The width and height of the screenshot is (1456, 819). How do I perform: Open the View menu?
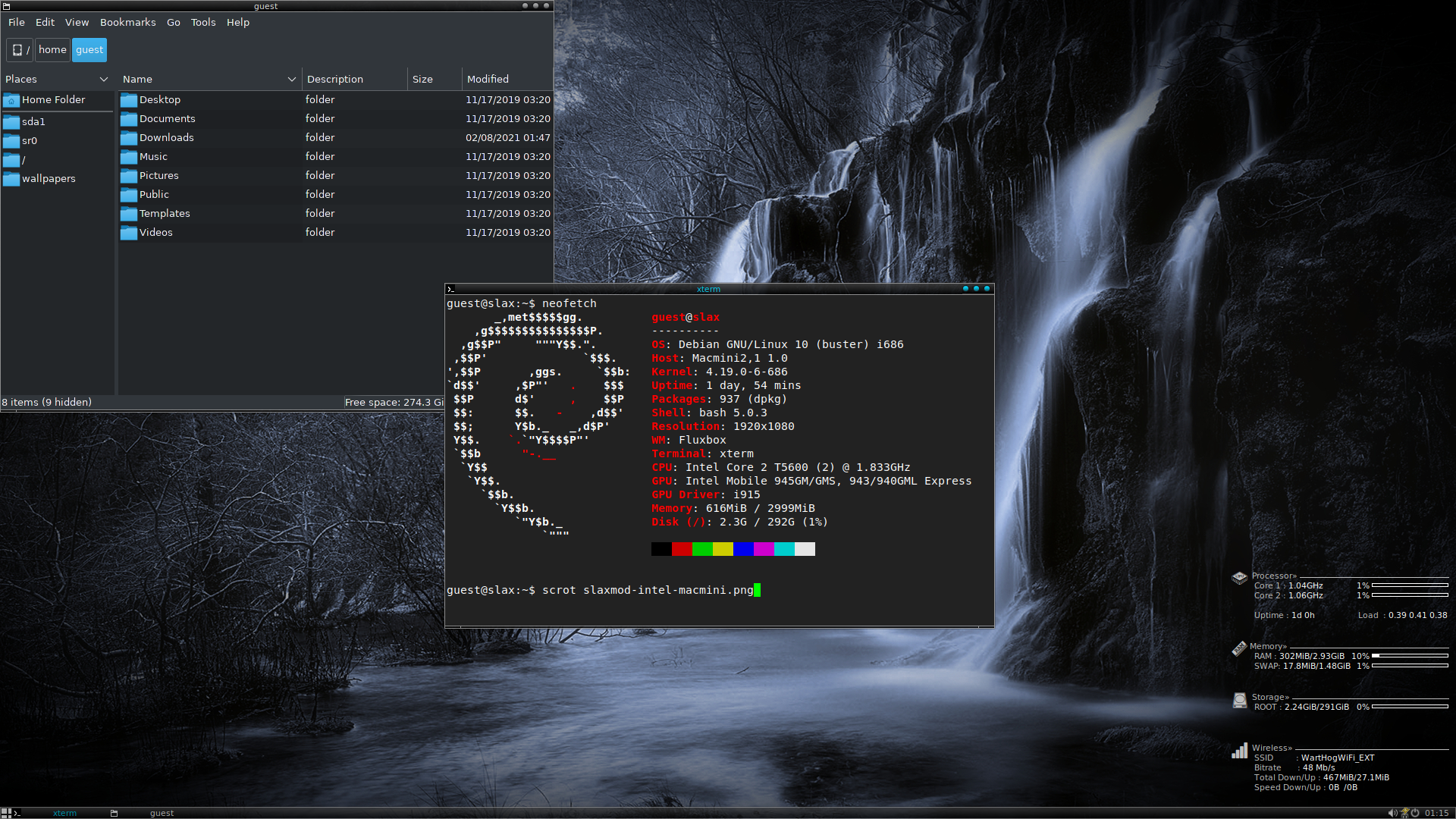[x=77, y=22]
